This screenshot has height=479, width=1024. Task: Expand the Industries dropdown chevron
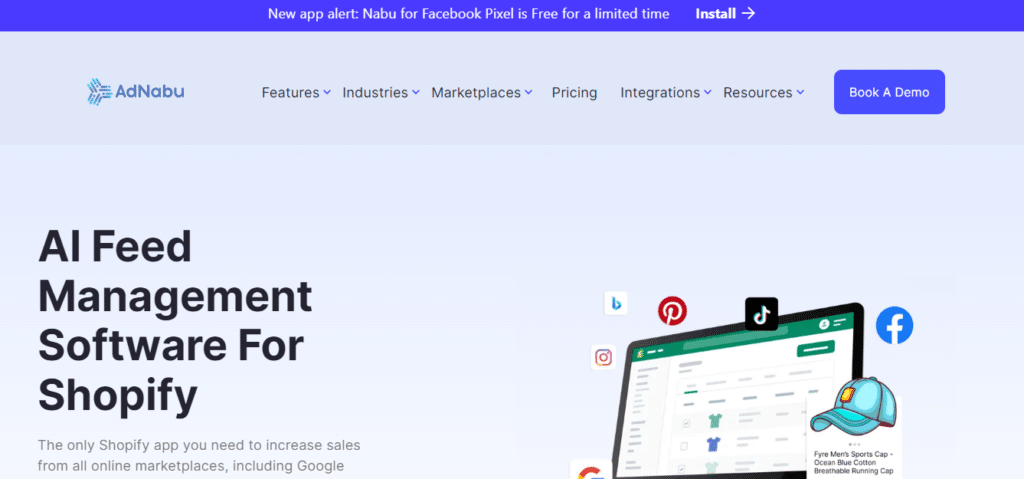click(x=415, y=93)
